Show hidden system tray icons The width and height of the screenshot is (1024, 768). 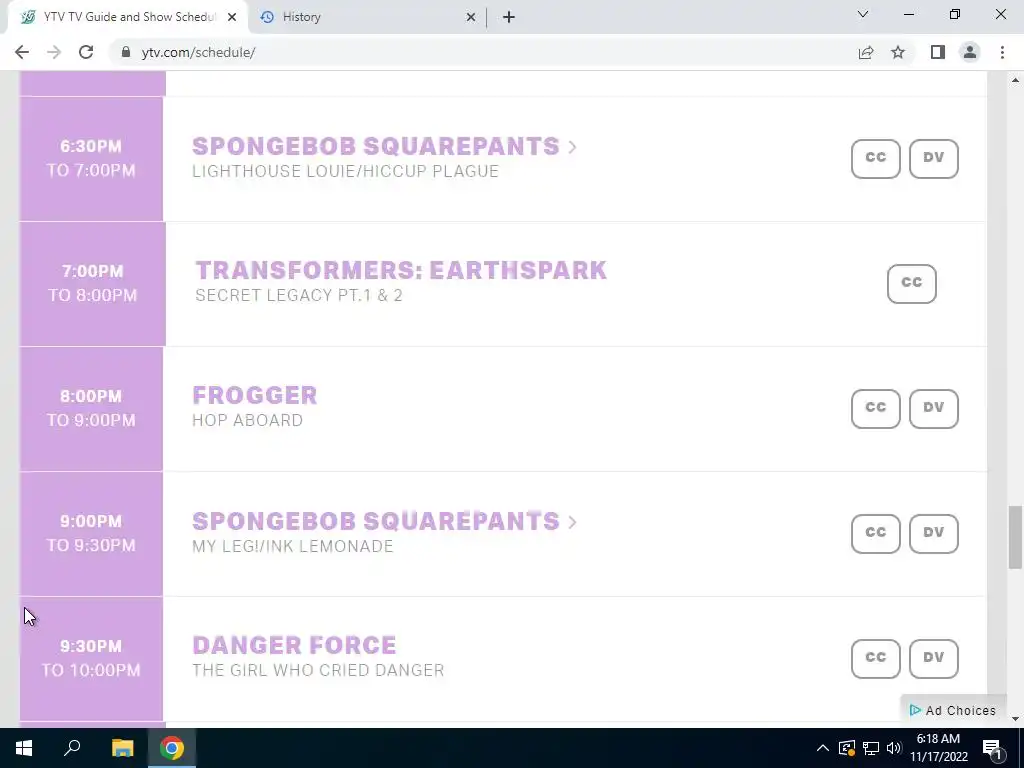coord(823,748)
